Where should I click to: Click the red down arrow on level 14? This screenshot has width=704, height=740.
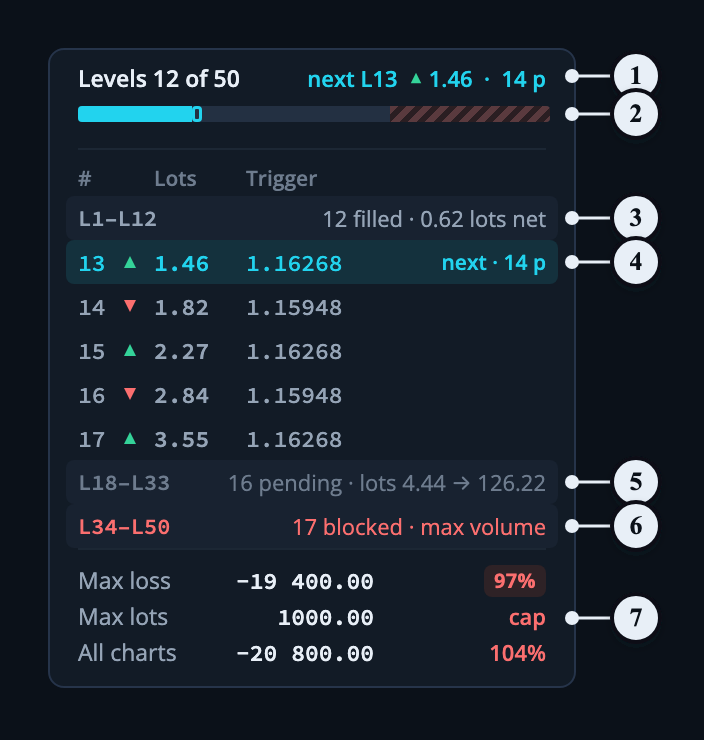[130, 306]
